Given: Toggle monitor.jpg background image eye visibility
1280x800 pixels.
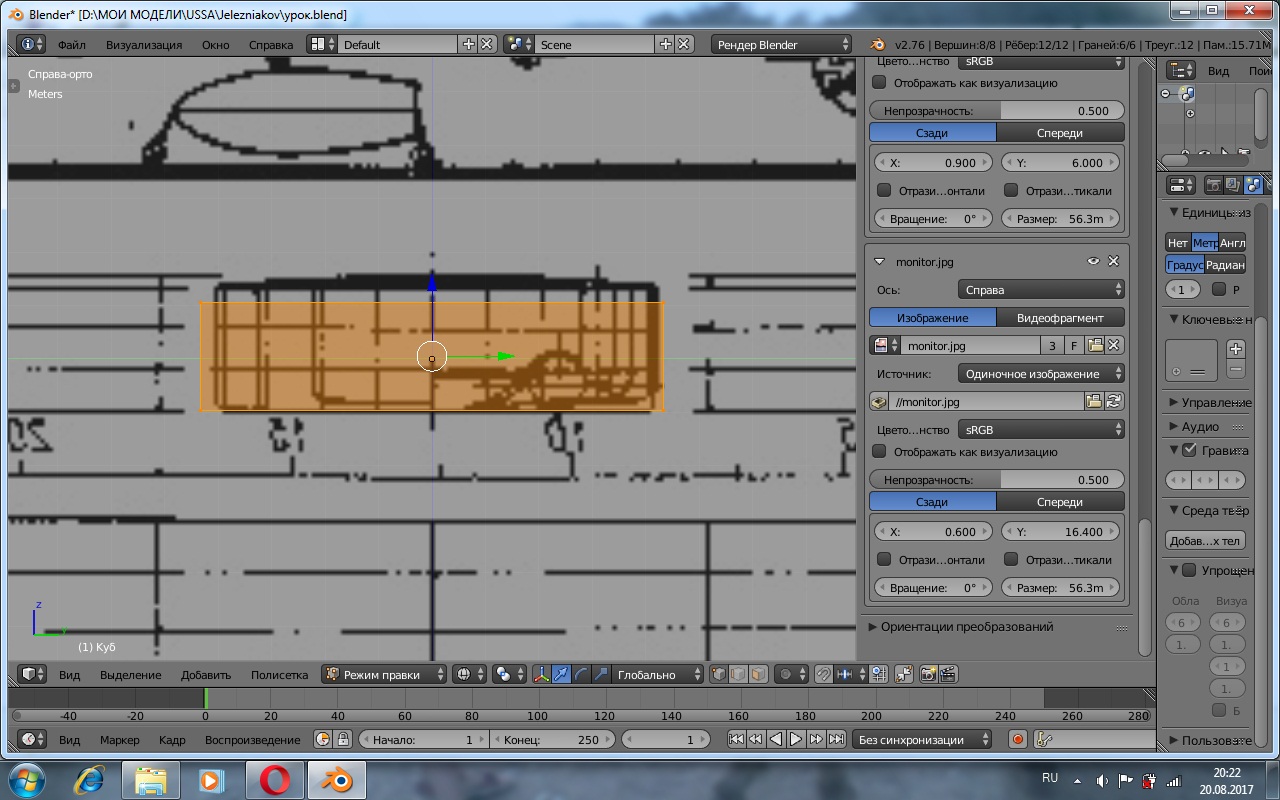Looking at the screenshot, I should 1093,261.
